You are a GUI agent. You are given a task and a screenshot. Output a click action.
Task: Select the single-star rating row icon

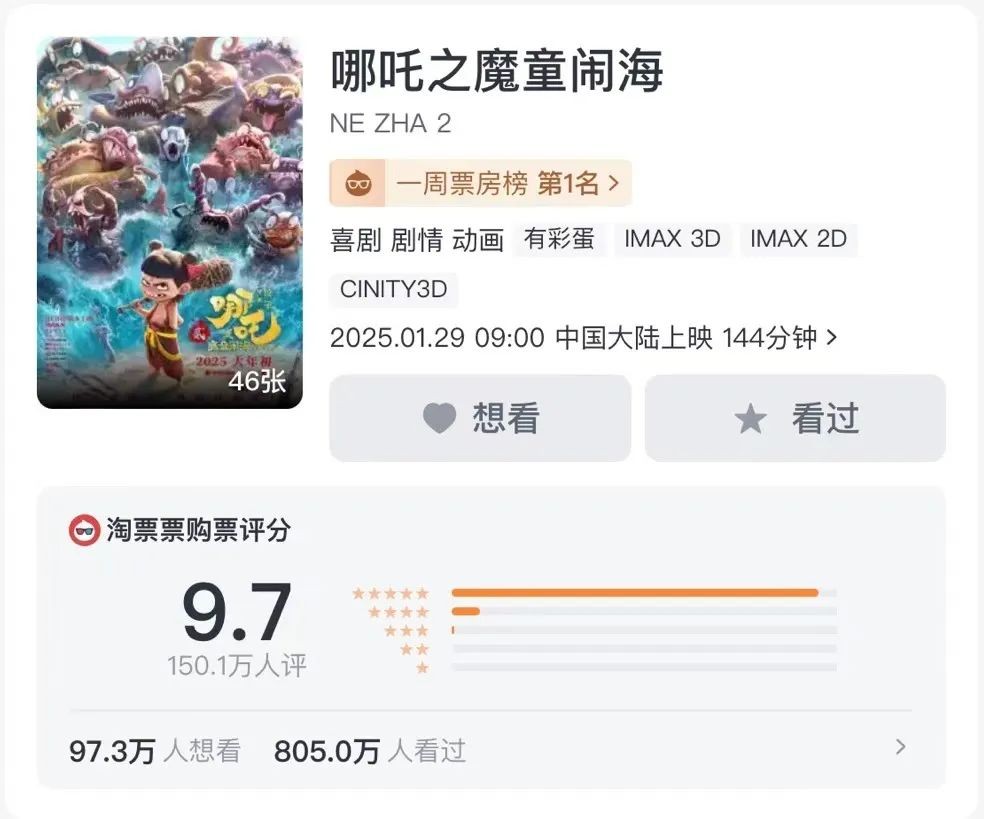click(x=422, y=668)
